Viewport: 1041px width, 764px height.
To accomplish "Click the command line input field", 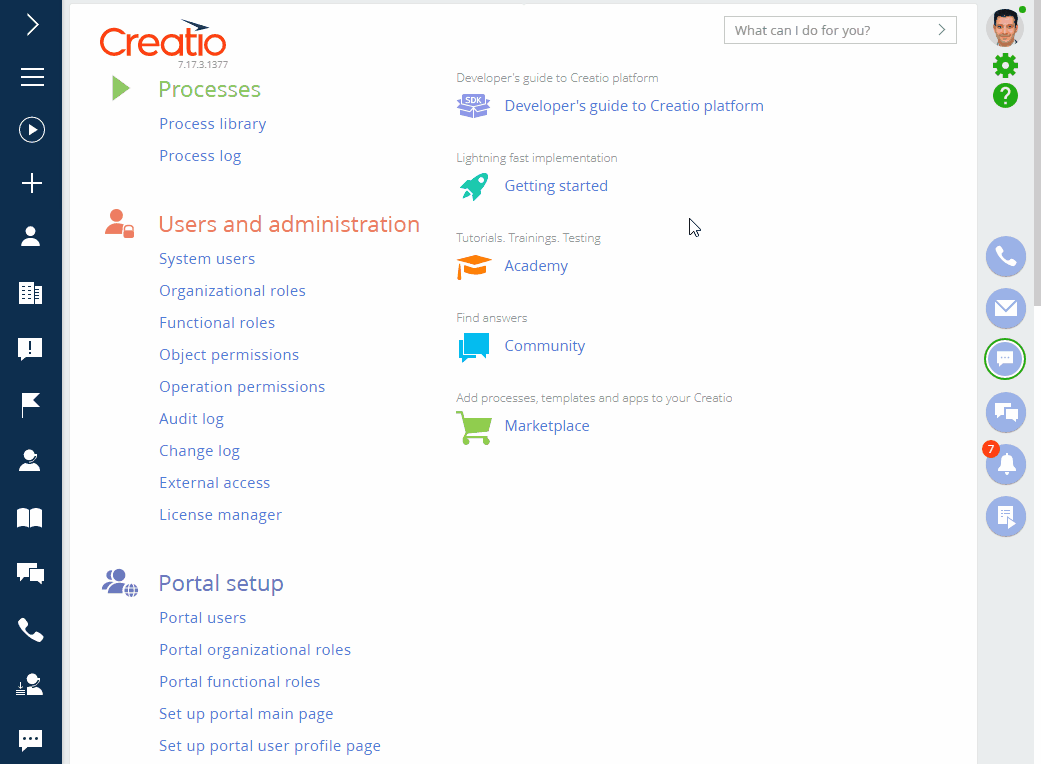I will tap(840, 31).
